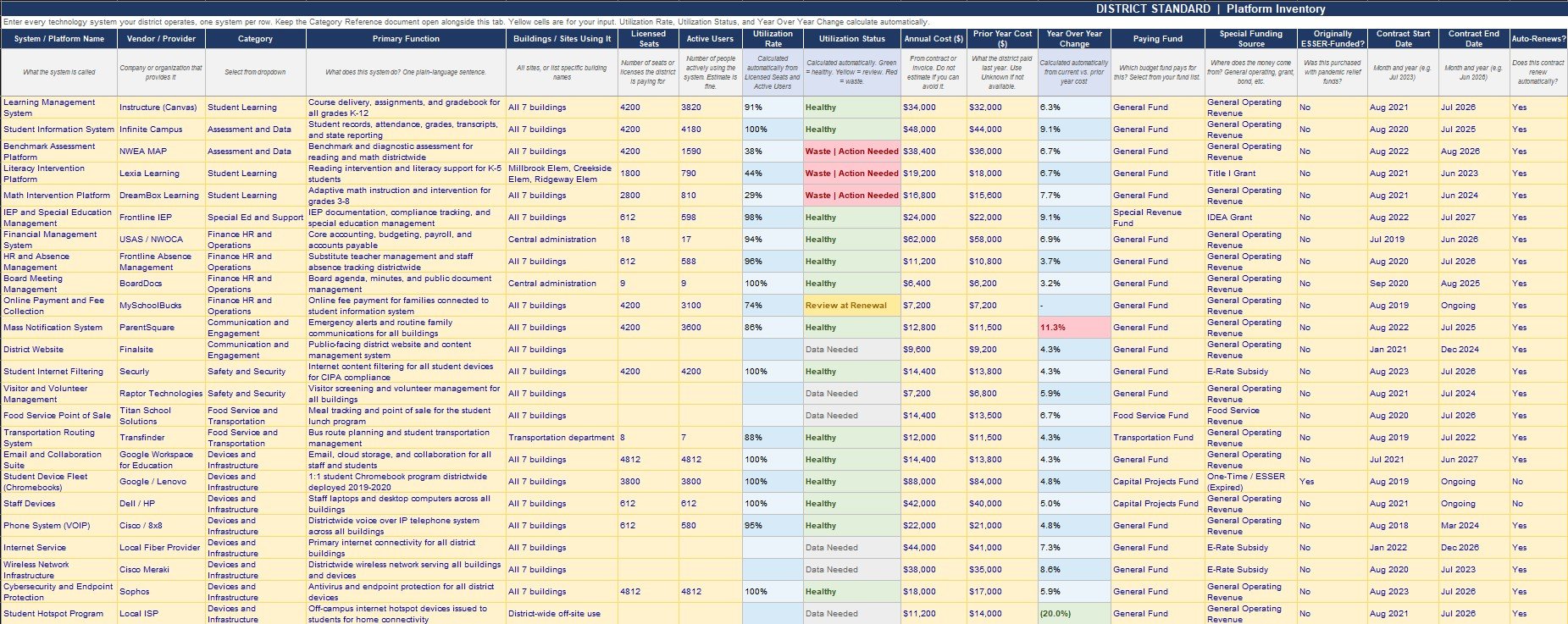Select the 'IDEA Grant' funding source cell
The width and height of the screenshot is (1568, 624).
tap(1250, 218)
